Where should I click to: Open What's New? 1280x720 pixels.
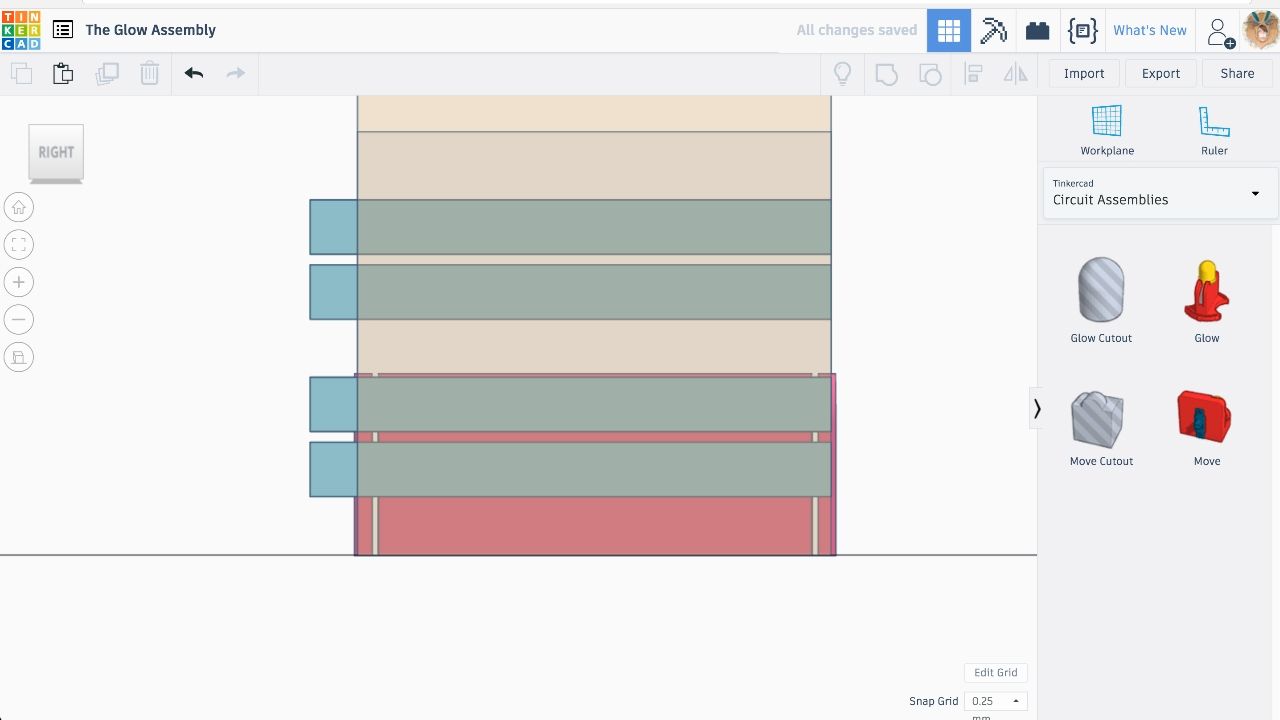[1150, 30]
